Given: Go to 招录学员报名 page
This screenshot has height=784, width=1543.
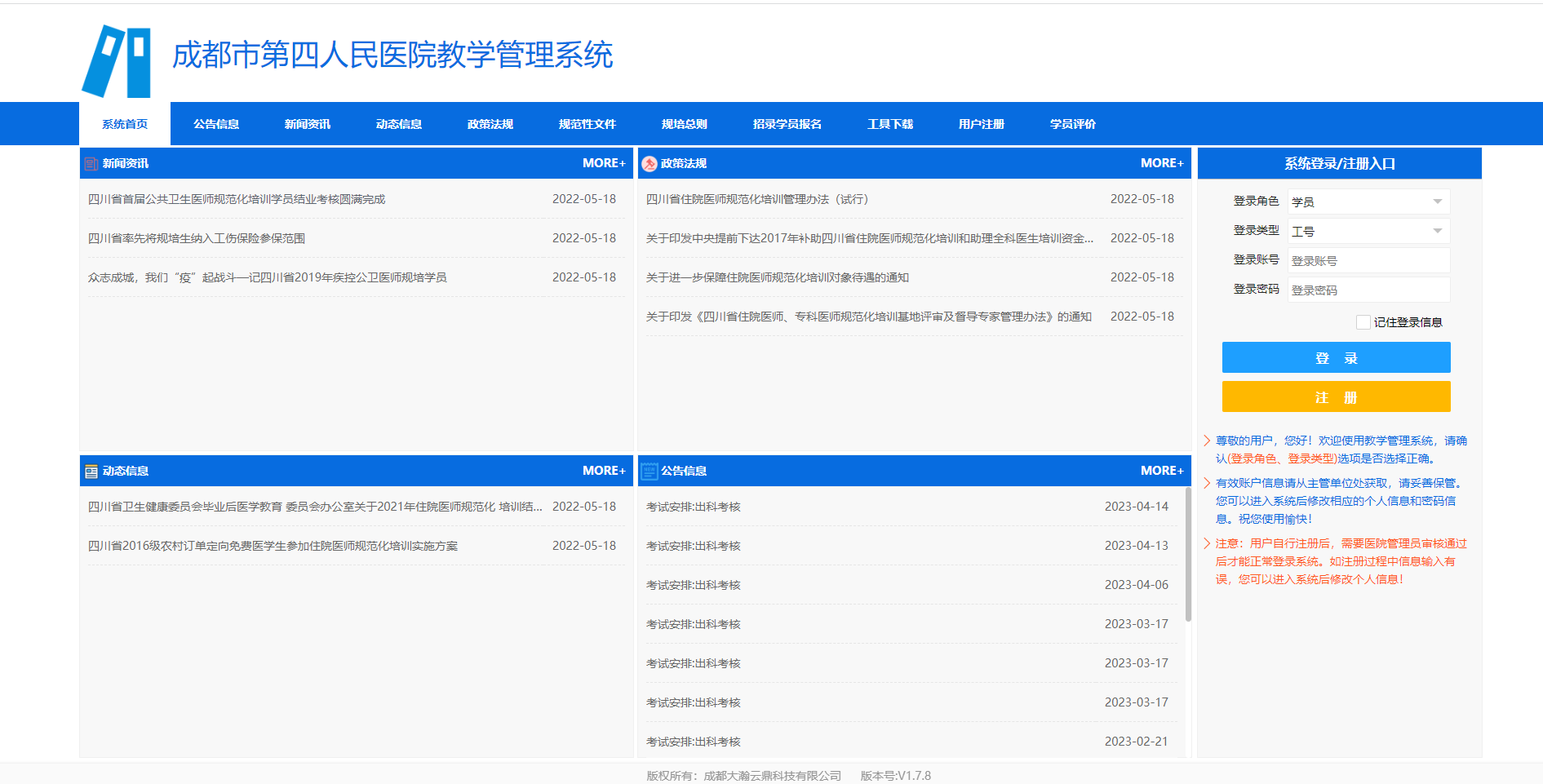Looking at the screenshot, I should click(787, 124).
